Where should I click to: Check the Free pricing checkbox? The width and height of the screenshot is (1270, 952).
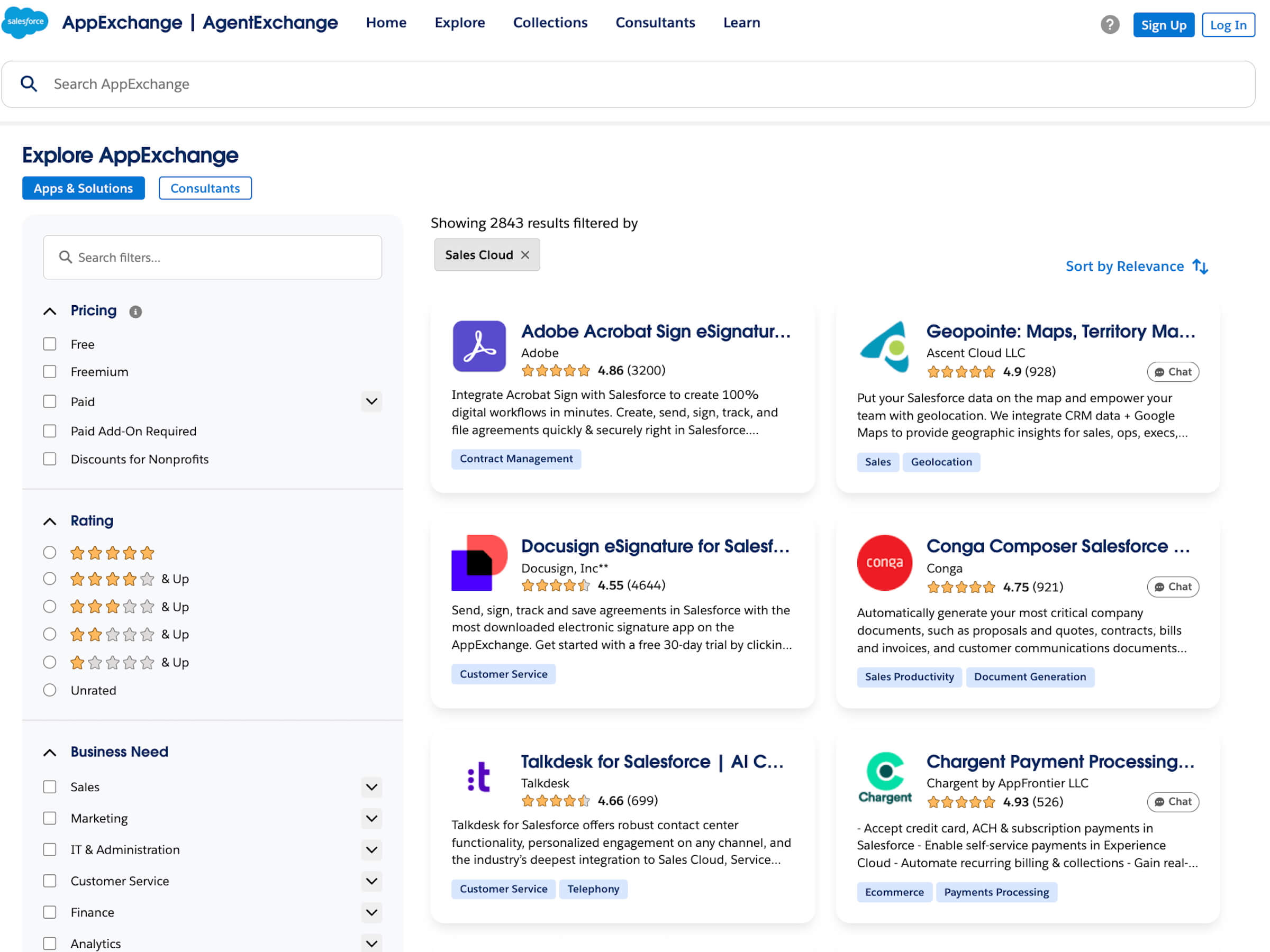pos(50,344)
